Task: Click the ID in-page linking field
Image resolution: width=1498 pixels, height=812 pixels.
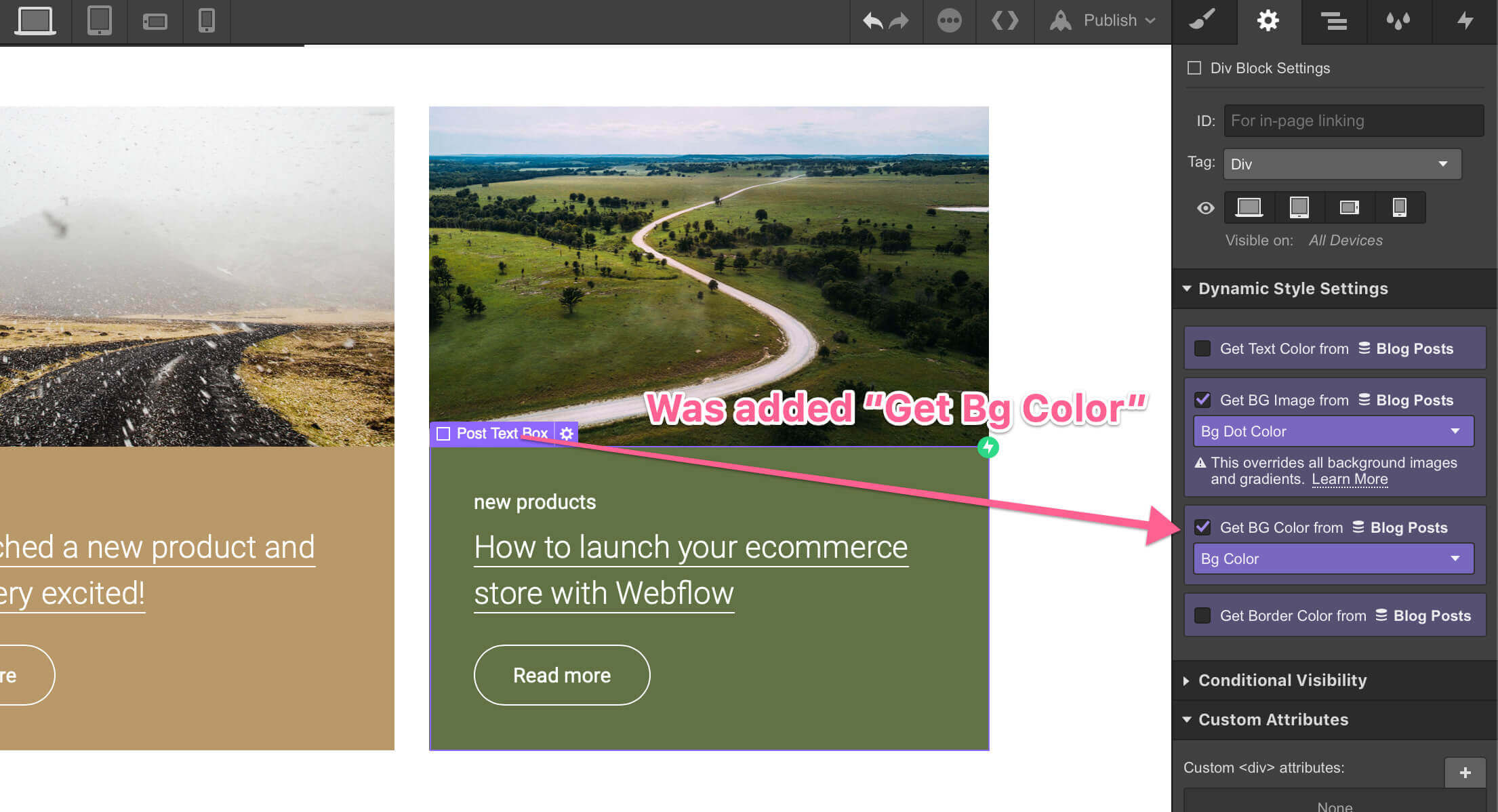Action: click(1353, 121)
